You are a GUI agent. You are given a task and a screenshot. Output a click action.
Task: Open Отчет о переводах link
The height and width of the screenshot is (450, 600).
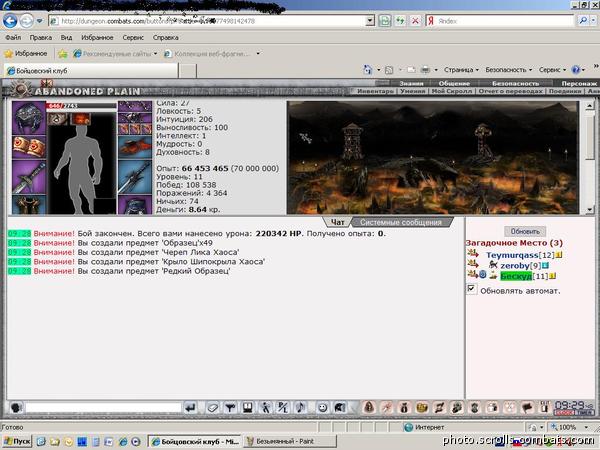pos(510,91)
